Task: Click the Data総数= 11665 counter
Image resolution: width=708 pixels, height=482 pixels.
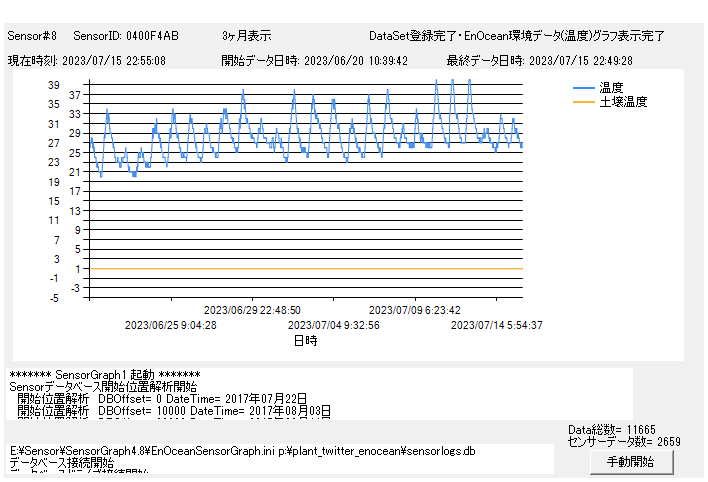Action: click(x=613, y=429)
